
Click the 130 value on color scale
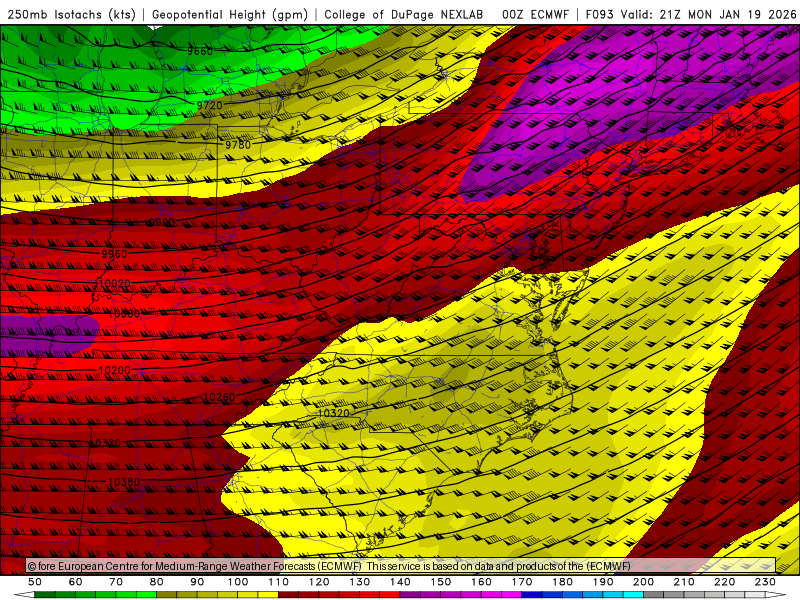(x=359, y=582)
